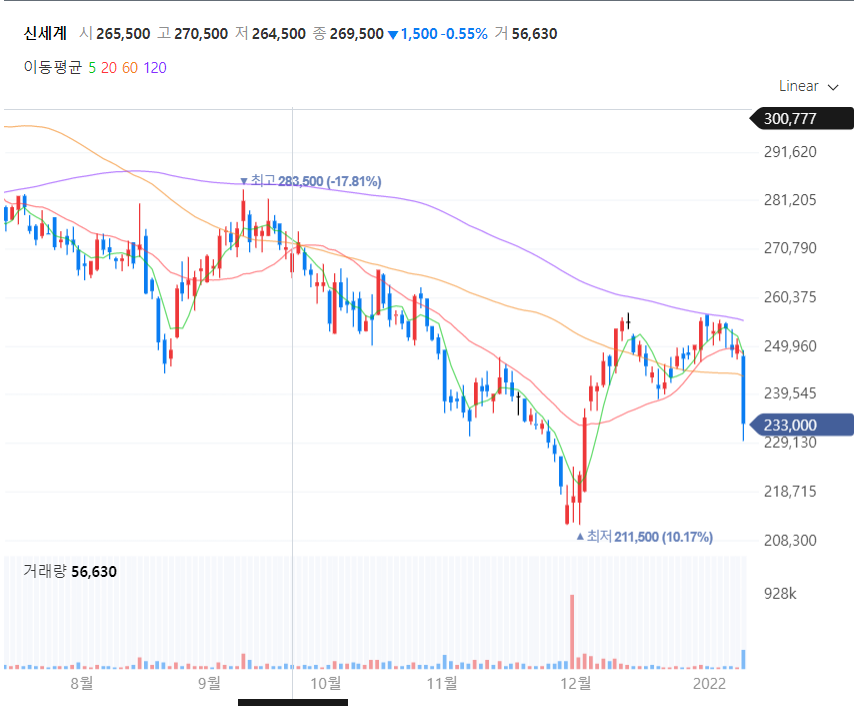Click the tallest red volume bar

click(x=573, y=631)
